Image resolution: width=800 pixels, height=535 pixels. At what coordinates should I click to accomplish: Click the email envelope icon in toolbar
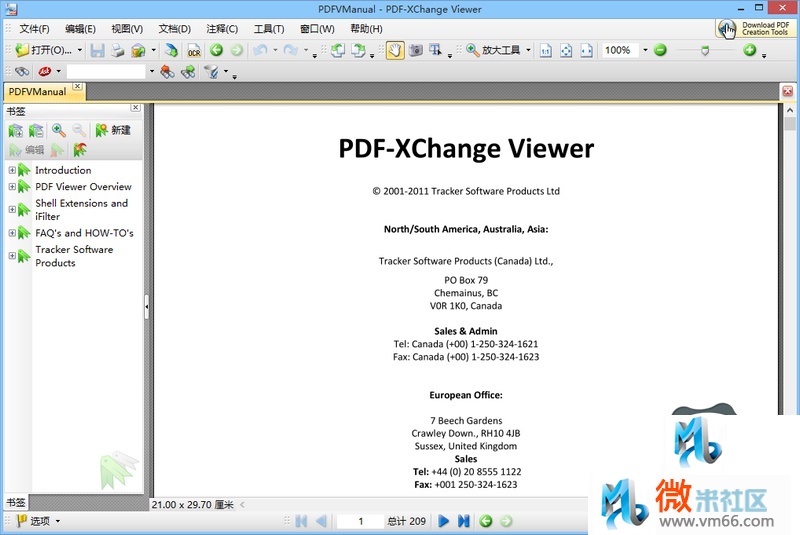click(x=139, y=50)
